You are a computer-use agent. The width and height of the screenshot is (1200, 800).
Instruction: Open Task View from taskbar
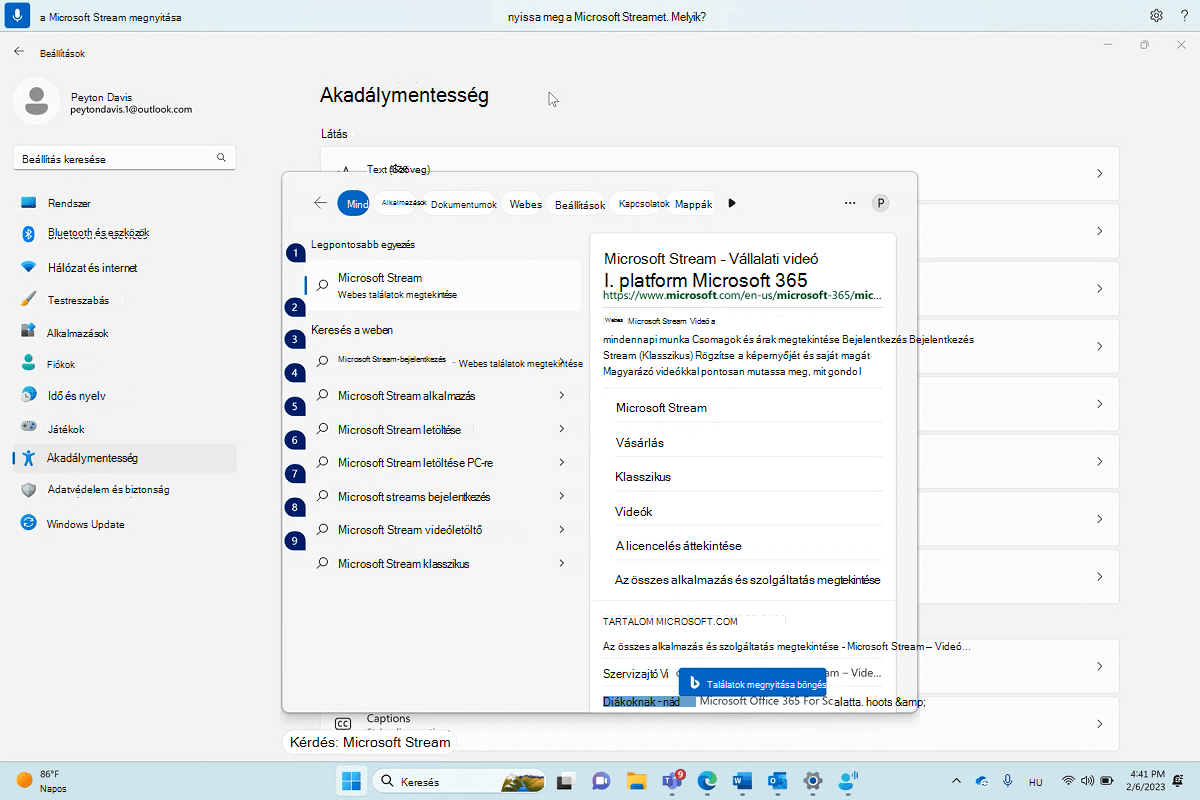(566, 781)
